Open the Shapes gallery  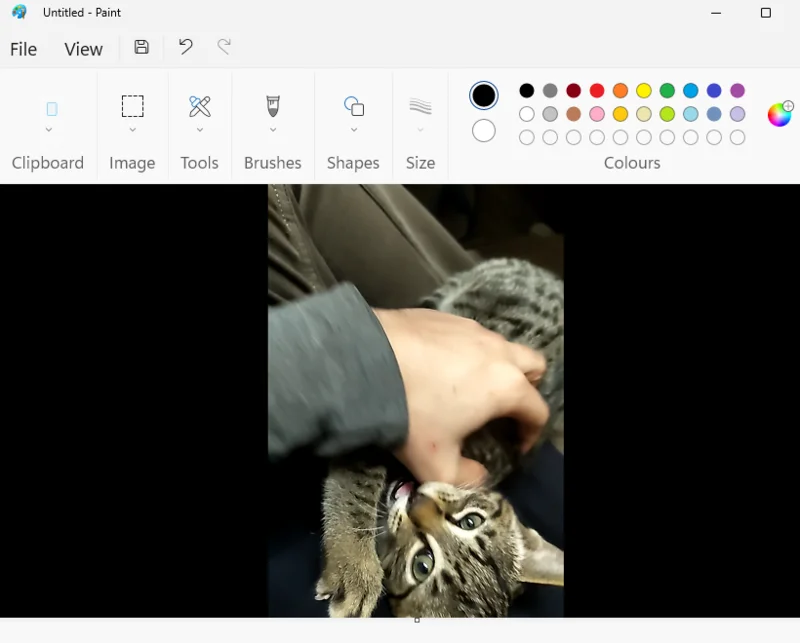coord(352,106)
